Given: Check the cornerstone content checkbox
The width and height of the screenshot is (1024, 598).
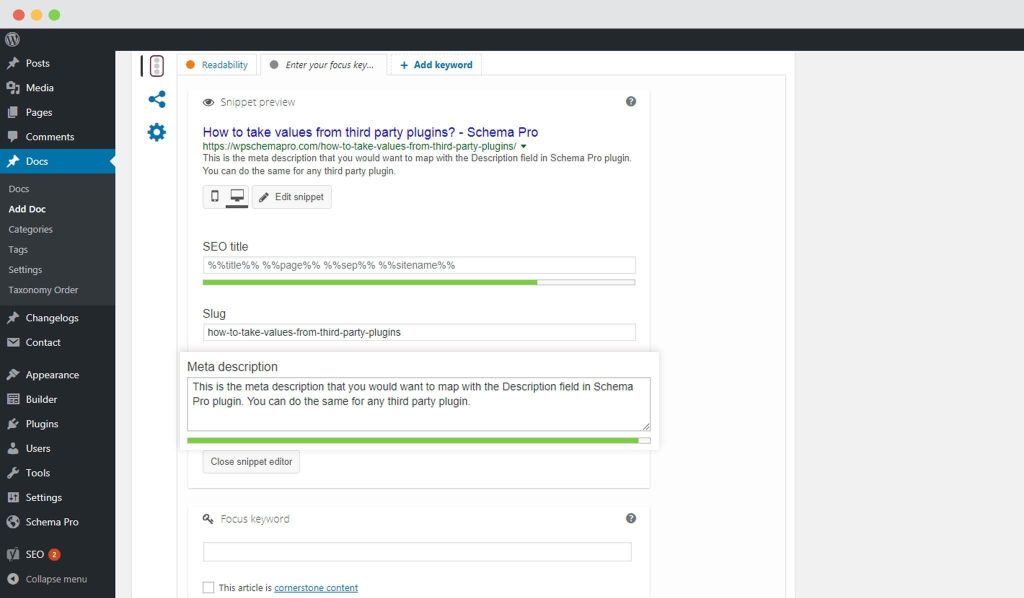Looking at the screenshot, I should pyautogui.click(x=208, y=588).
